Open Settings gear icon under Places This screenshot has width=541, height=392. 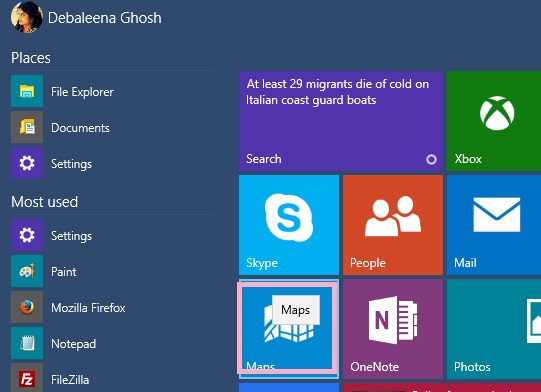(x=27, y=163)
